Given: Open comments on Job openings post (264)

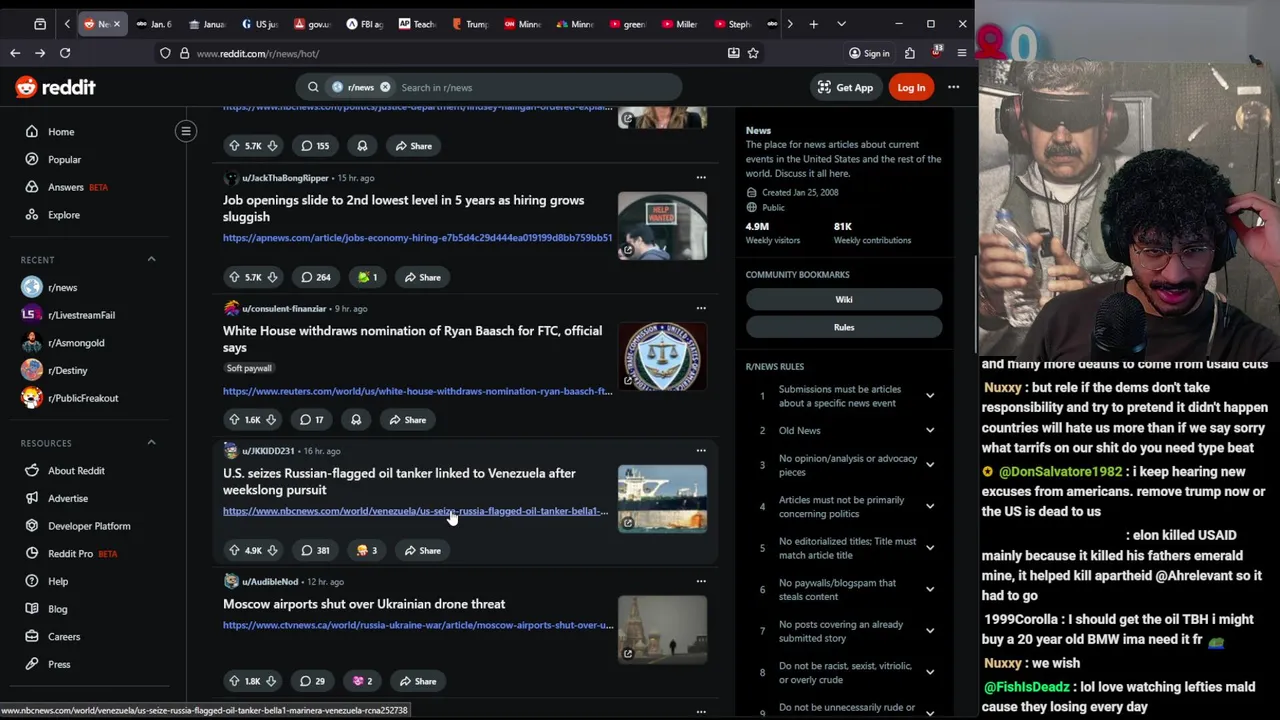Looking at the screenshot, I should point(315,277).
